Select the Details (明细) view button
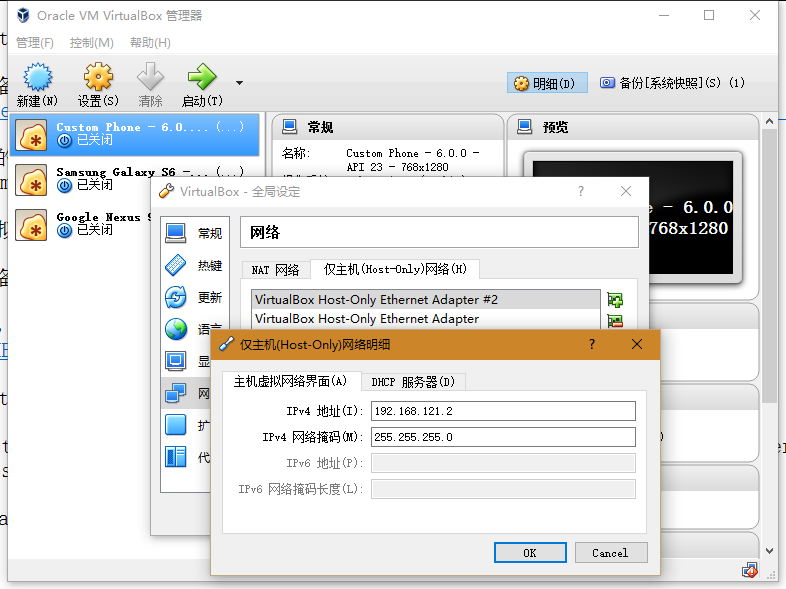The image size is (786, 589). point(547,83)
